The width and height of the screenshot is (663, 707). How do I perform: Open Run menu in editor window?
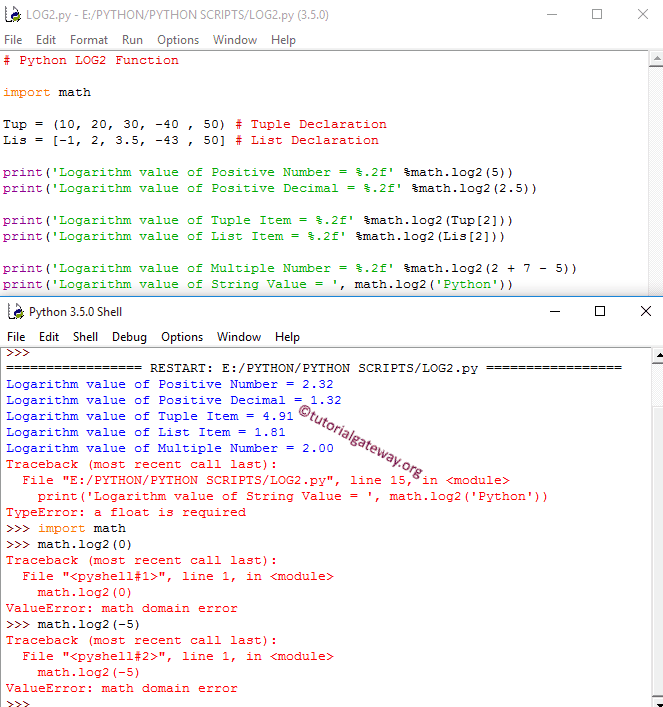click(x=132, y=40)
